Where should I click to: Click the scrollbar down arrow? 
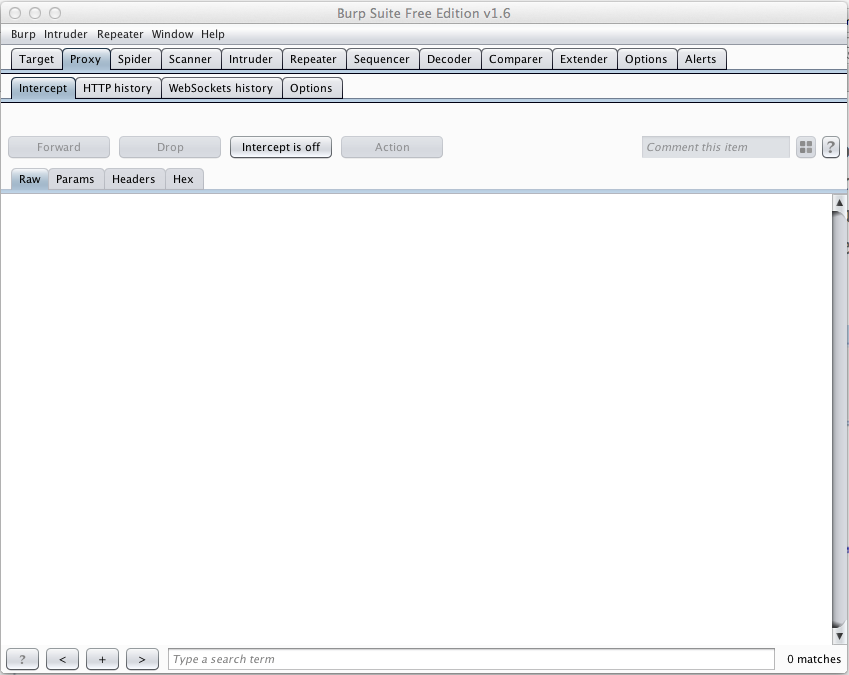click(839, 636)
